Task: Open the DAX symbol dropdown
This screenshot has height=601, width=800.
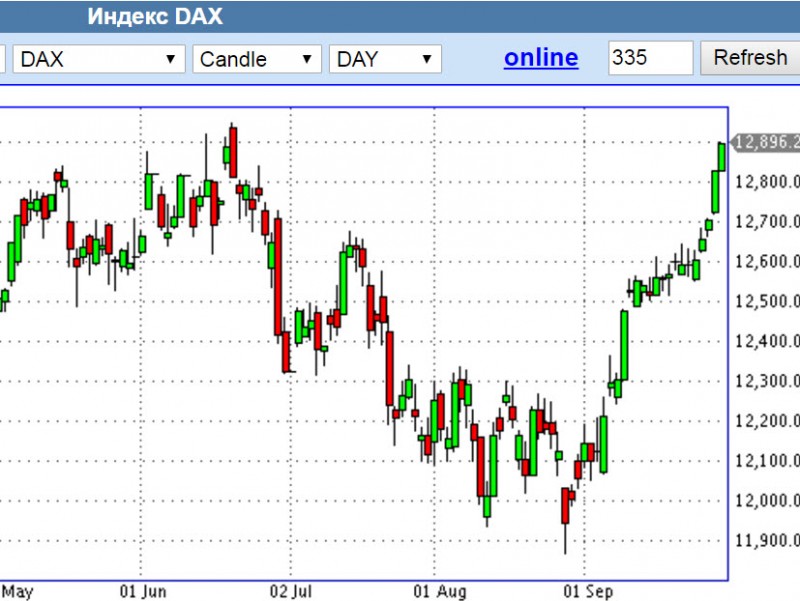Action: click(x=100, y=59)
